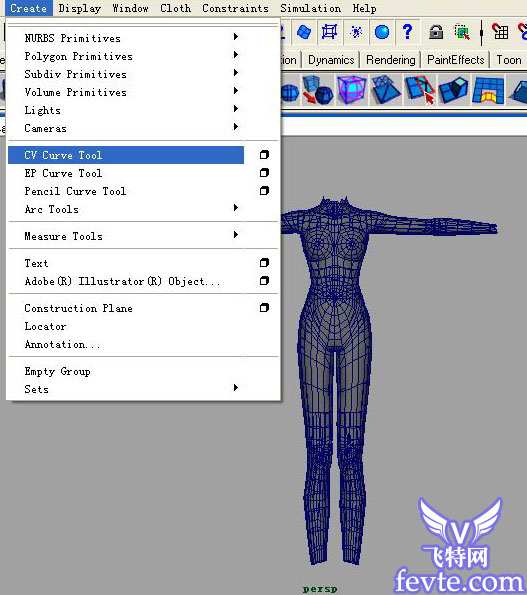Expand the Measure Tools submenu arrow
The image size is (527, 595).
point(236,235)
